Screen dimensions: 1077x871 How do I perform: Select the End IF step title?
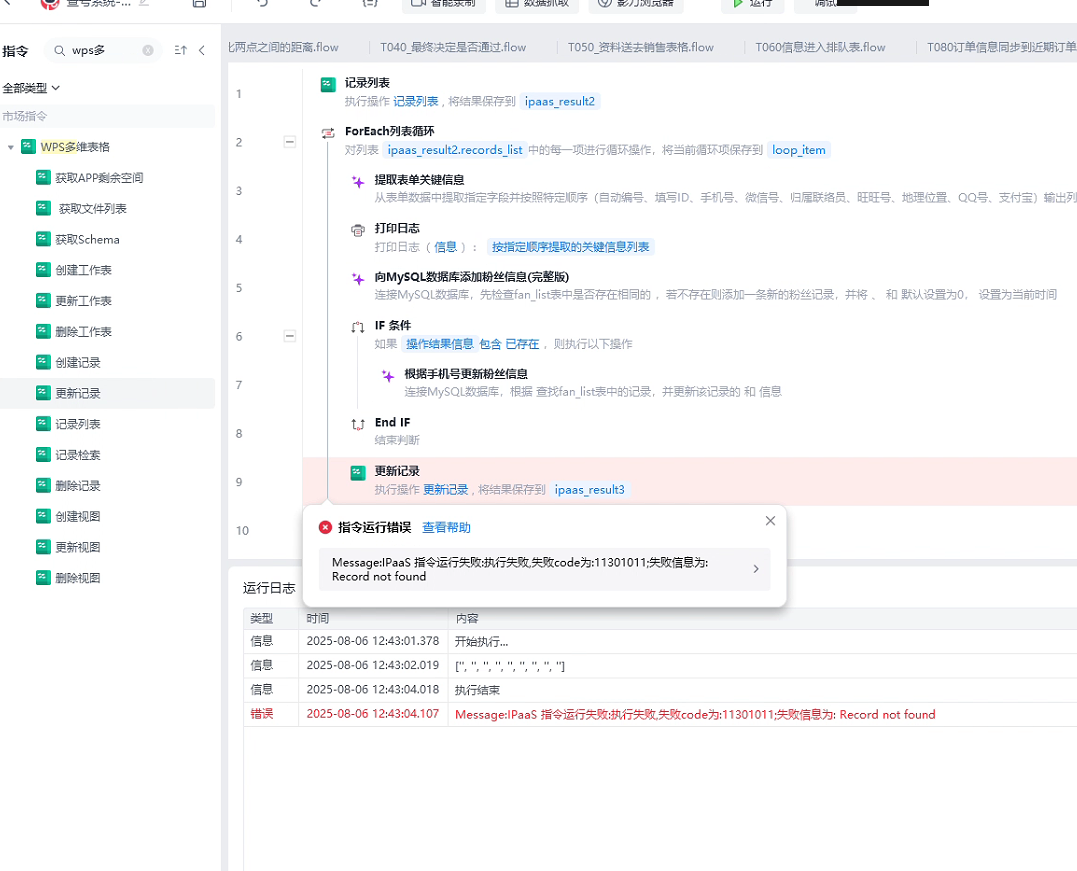[x=392, y=422]
